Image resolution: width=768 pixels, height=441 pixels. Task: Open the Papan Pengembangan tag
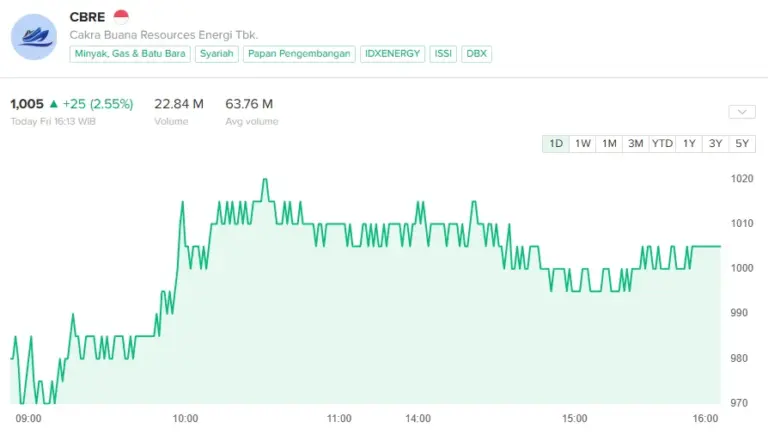(299, 54)
